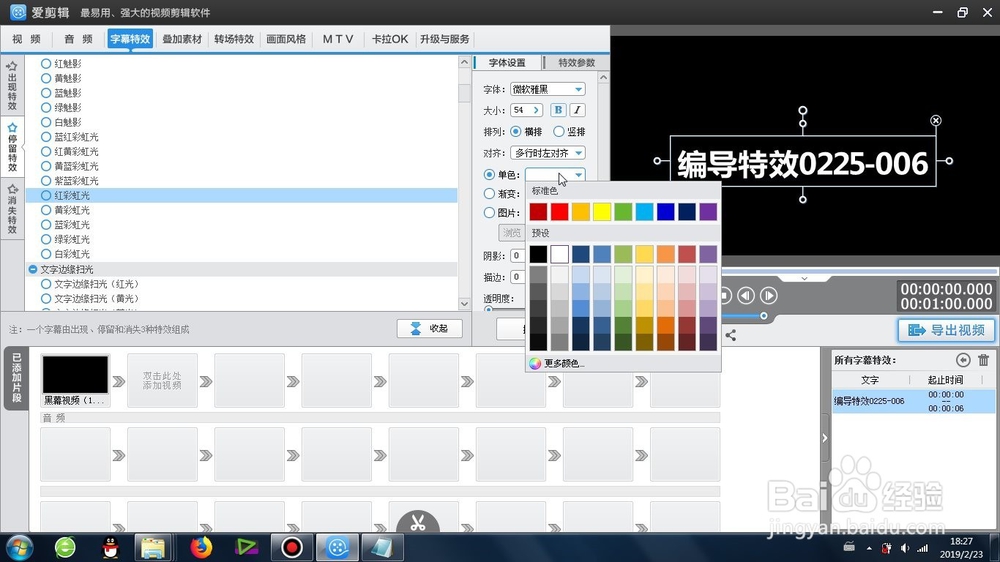Choose 横排 horizontal layout radio
The width and height of the screenshot is (1000, 562).
point(515,131)
